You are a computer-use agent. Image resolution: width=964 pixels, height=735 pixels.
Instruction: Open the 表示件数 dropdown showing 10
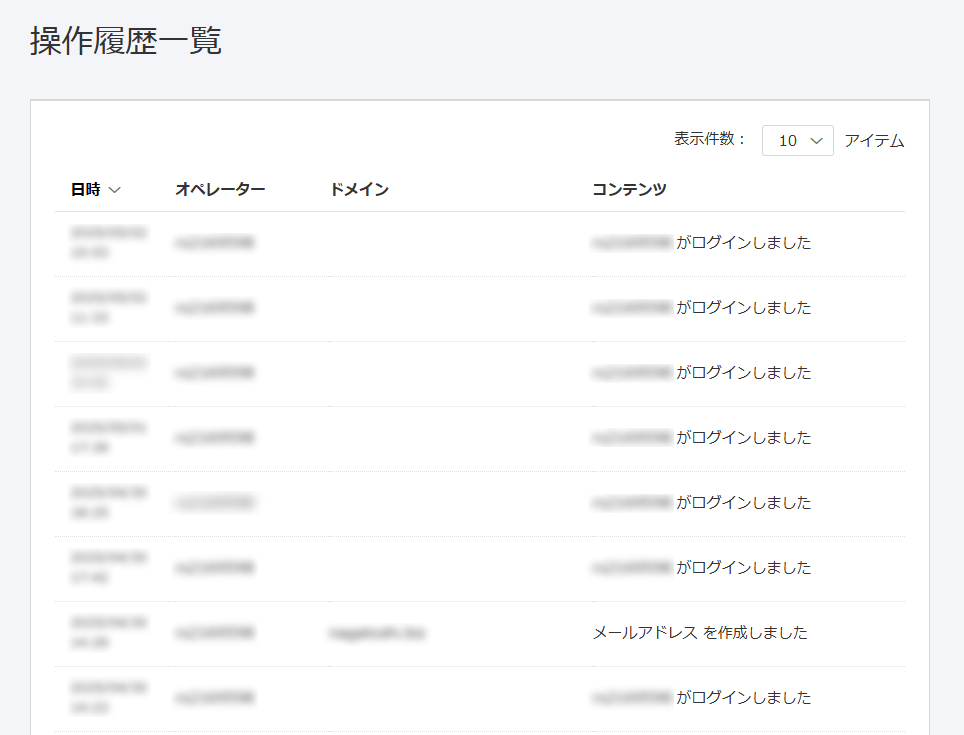(797, 141)
